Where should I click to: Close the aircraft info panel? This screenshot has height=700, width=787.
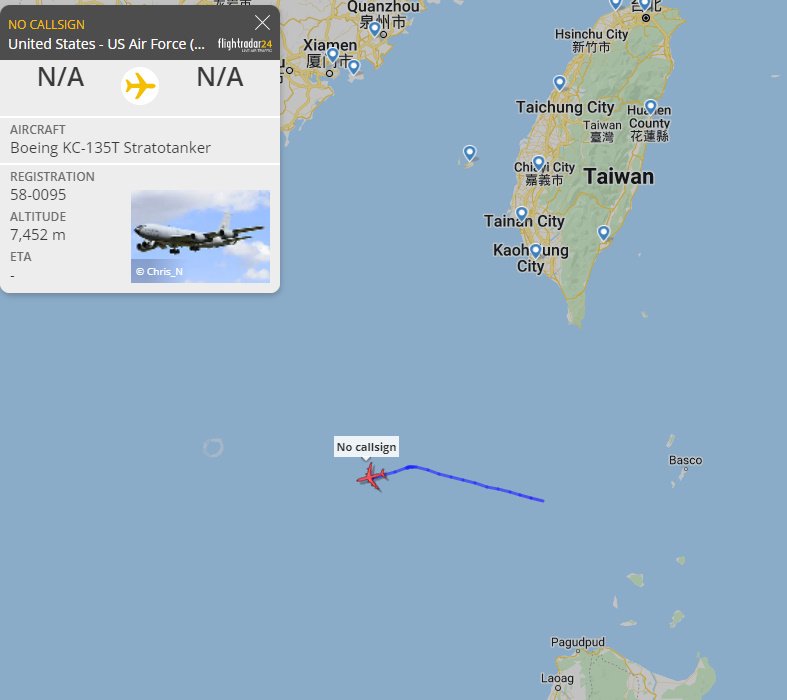(x=262, y=23)
